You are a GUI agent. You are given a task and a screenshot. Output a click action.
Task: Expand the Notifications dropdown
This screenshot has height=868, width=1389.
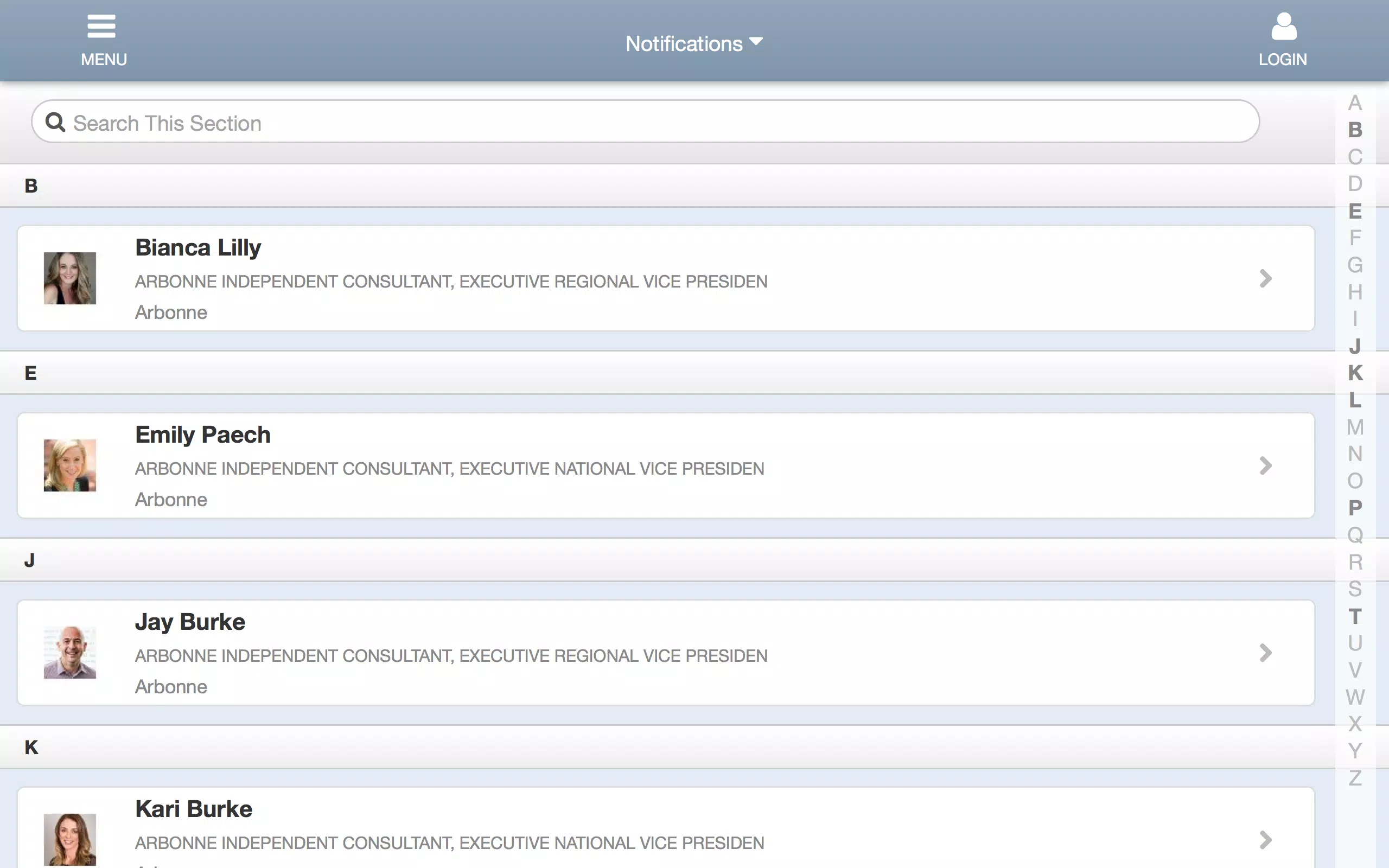pos(694,43)
